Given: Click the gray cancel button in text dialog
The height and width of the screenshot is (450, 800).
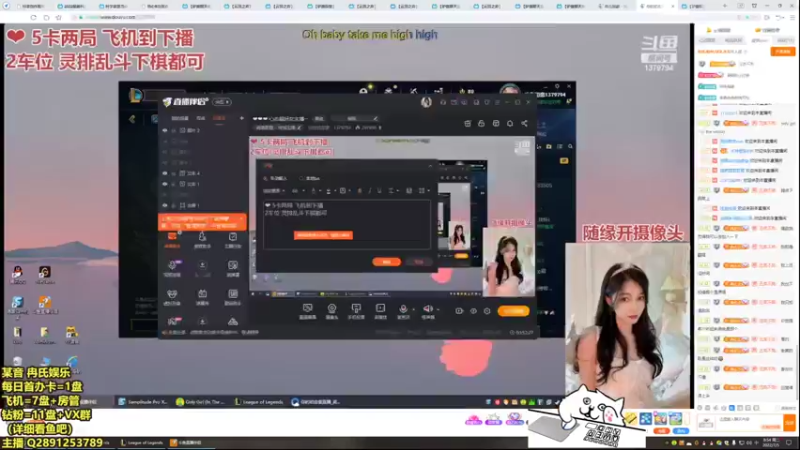Looking at the screenshot, I should [x=419, y=262].
